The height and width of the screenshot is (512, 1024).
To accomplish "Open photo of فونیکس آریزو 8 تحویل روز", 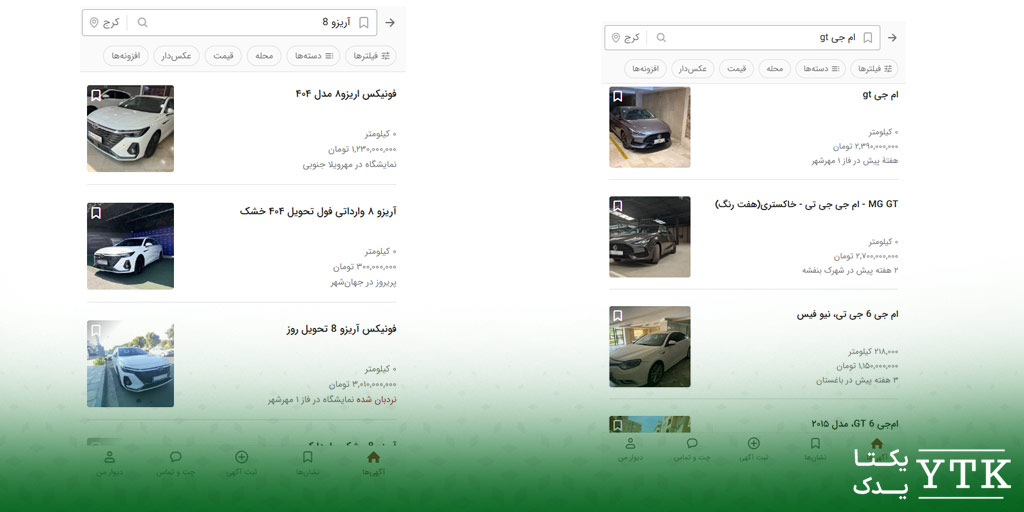I will pos(131,363).
